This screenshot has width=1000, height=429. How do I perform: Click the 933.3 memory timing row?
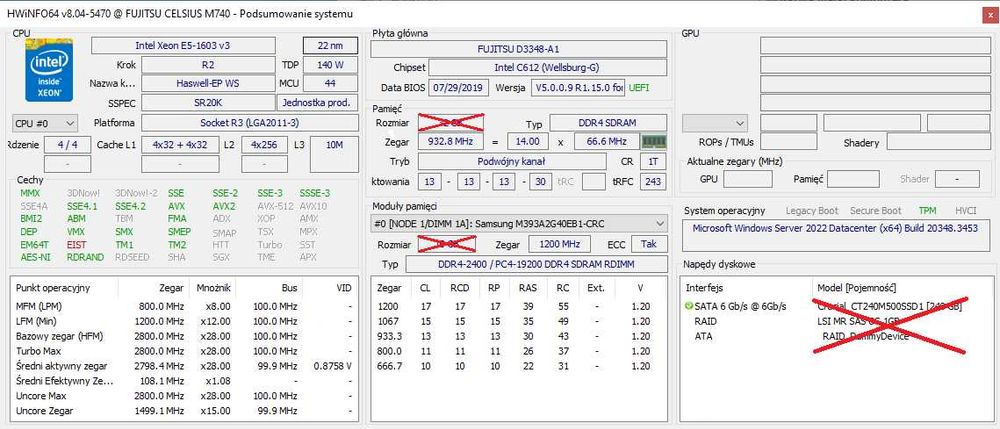[519, 336]
